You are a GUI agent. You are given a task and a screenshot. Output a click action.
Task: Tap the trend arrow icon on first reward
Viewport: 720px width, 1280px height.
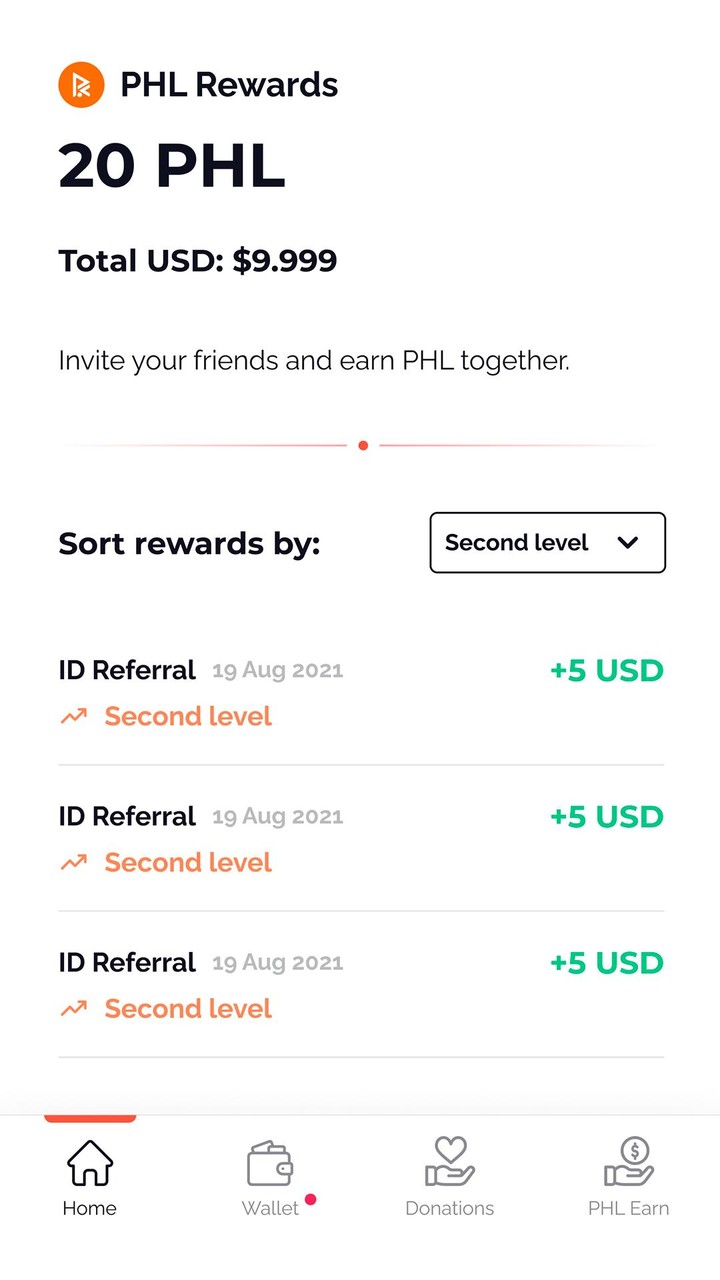click(x=74, y=717)
